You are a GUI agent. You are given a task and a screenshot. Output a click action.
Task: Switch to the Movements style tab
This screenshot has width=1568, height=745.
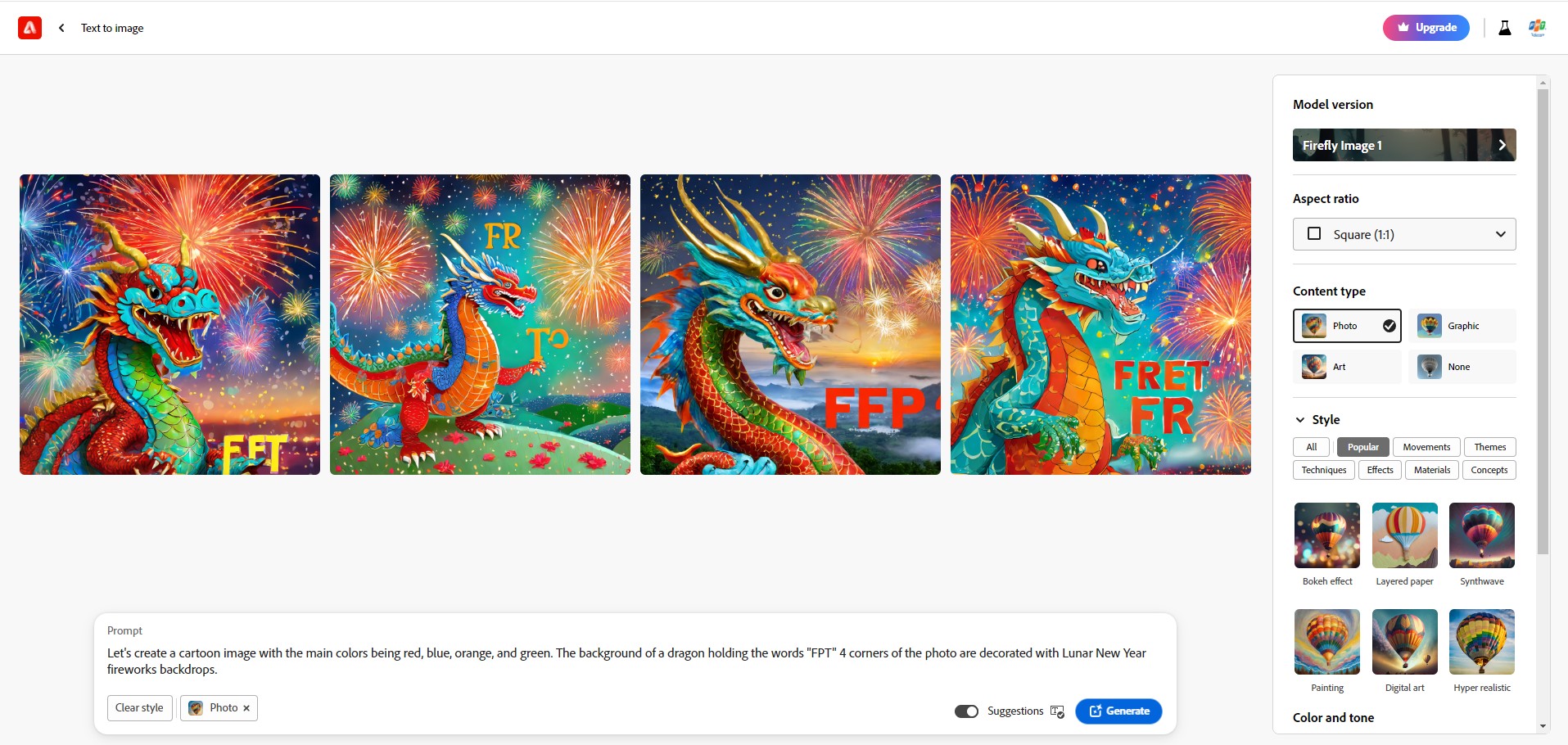pos(1426,447)
